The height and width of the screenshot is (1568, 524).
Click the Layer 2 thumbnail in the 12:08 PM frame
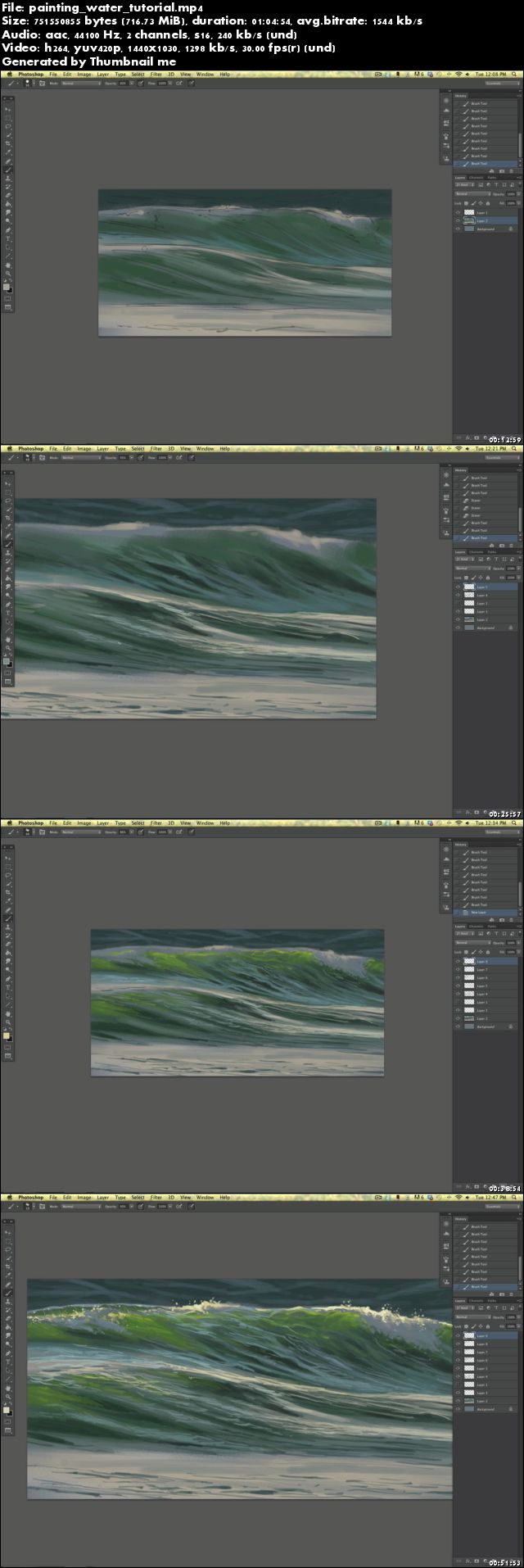(469, 220)
